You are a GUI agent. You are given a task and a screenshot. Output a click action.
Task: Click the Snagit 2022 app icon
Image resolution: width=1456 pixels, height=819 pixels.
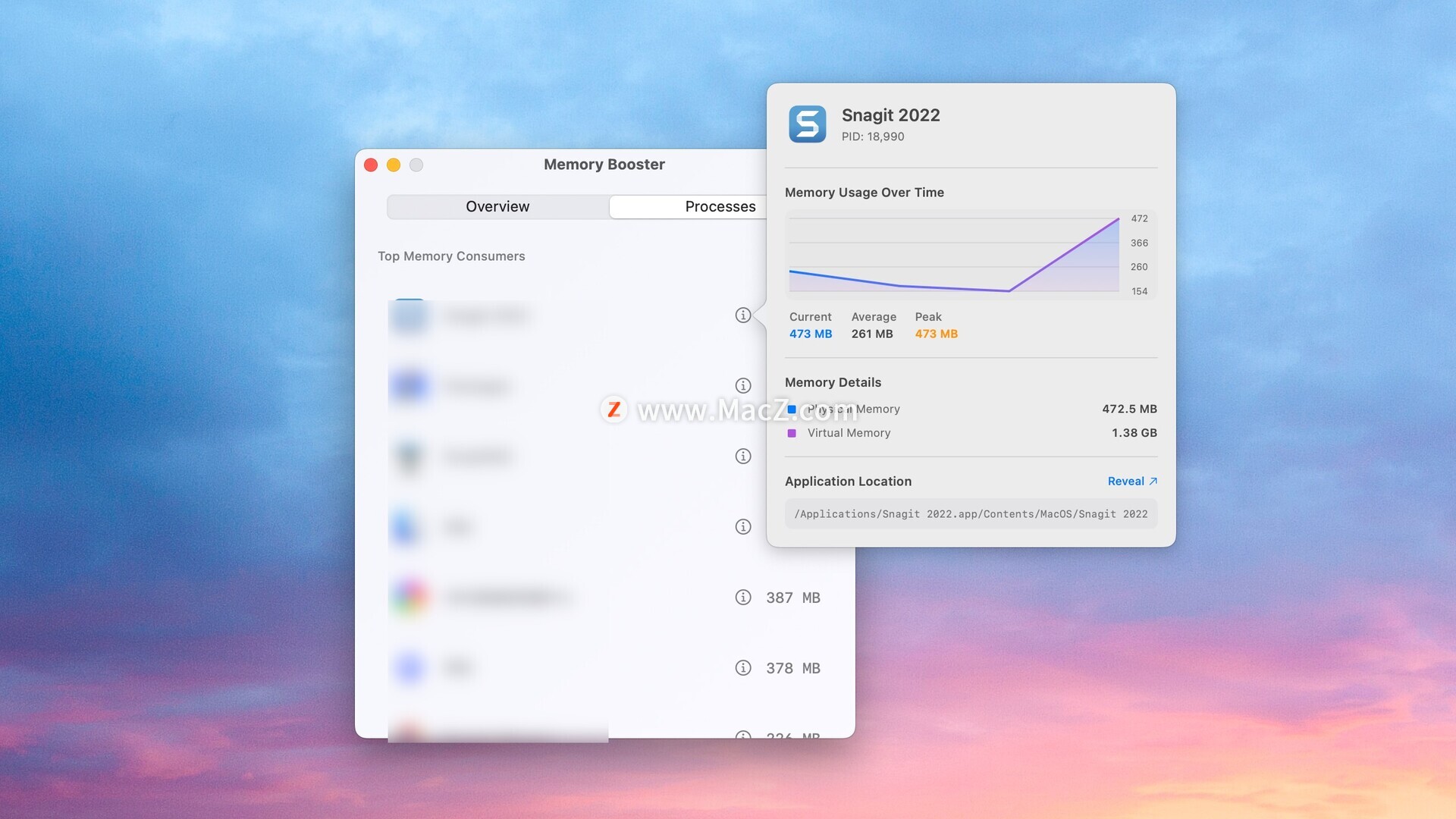tap(807, 124)
